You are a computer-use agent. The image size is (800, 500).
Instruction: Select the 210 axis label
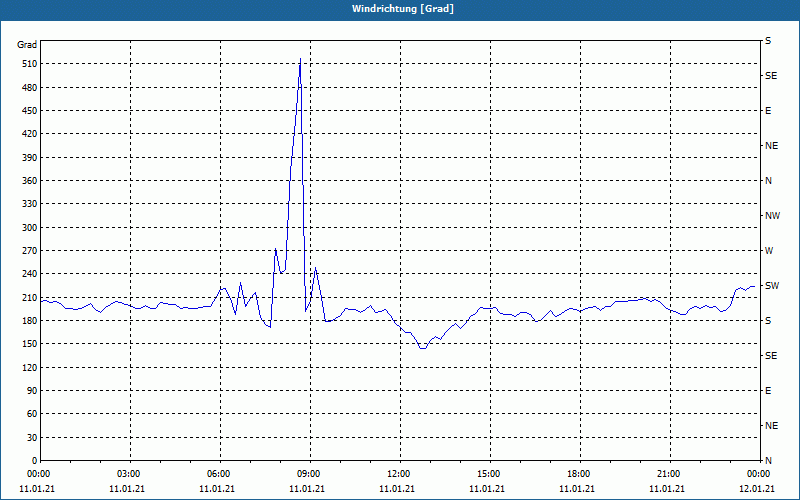pyautogui.click(x=30, y=297)
